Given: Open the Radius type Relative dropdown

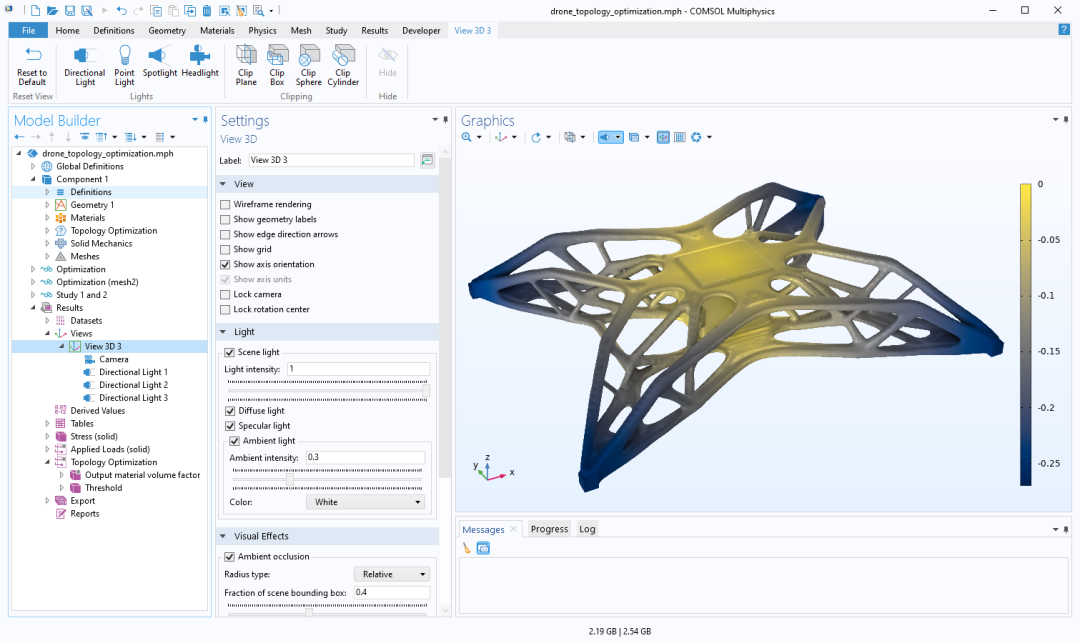Looking at the screenshot, I should pyautogui.click(x=392, y=574).
